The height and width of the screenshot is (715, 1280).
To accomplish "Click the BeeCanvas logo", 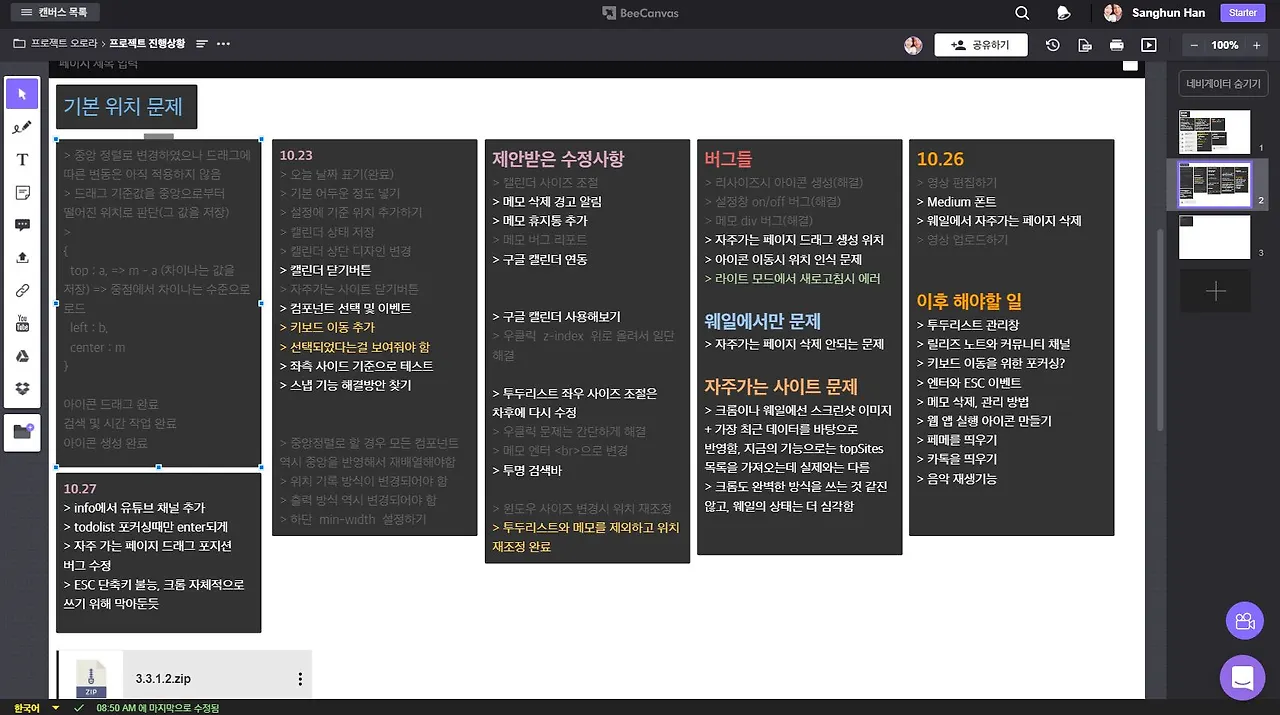I will pos(640,13).
